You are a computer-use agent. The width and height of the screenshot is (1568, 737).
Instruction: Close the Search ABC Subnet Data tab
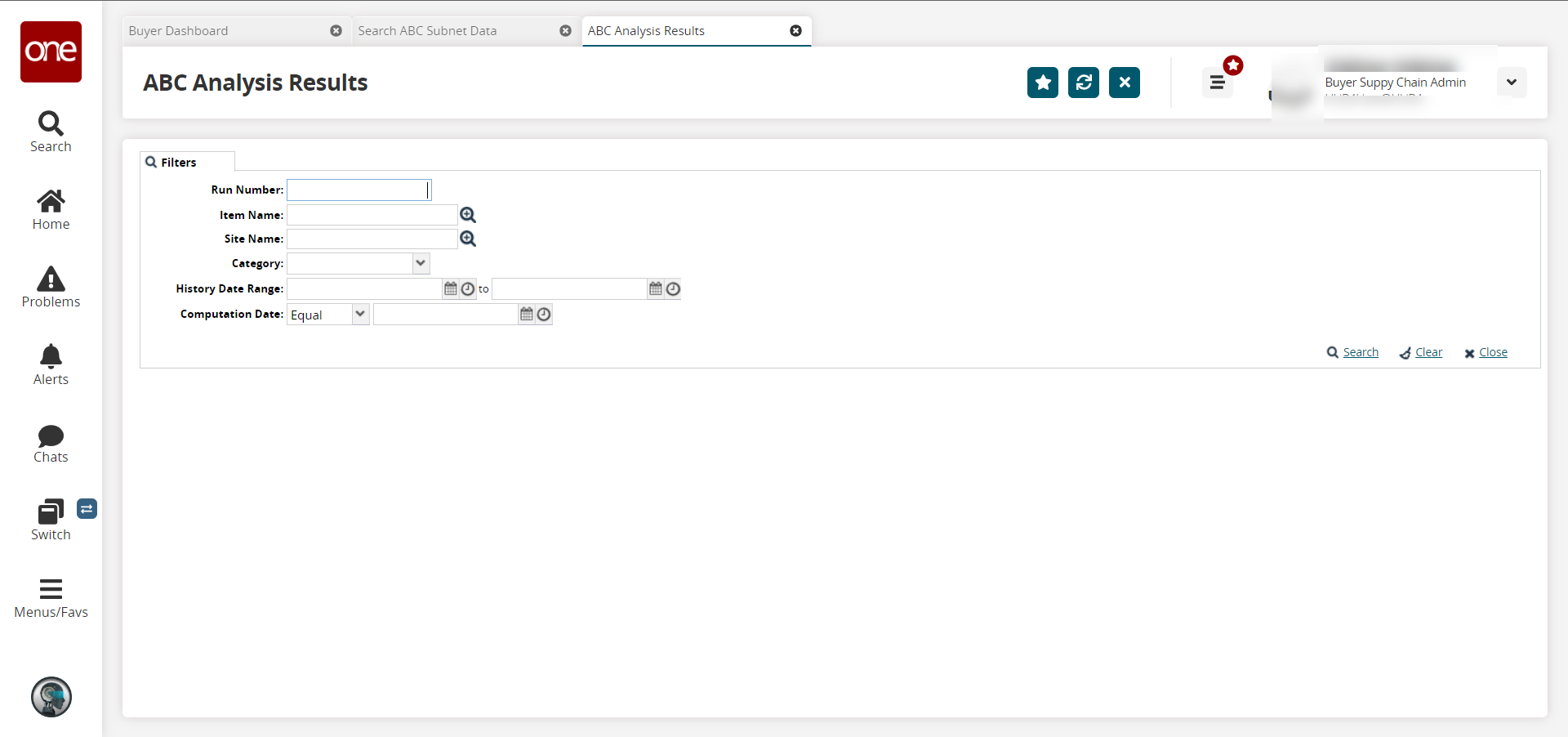pyautogui.click(x=565, y=30)
